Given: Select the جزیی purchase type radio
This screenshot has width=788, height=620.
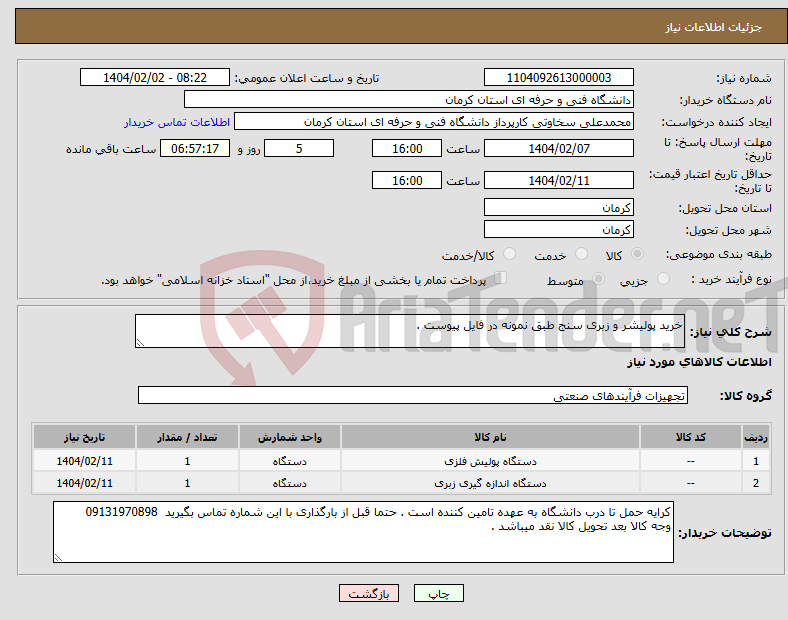Looking at the screenshot, I should [663, 278].
